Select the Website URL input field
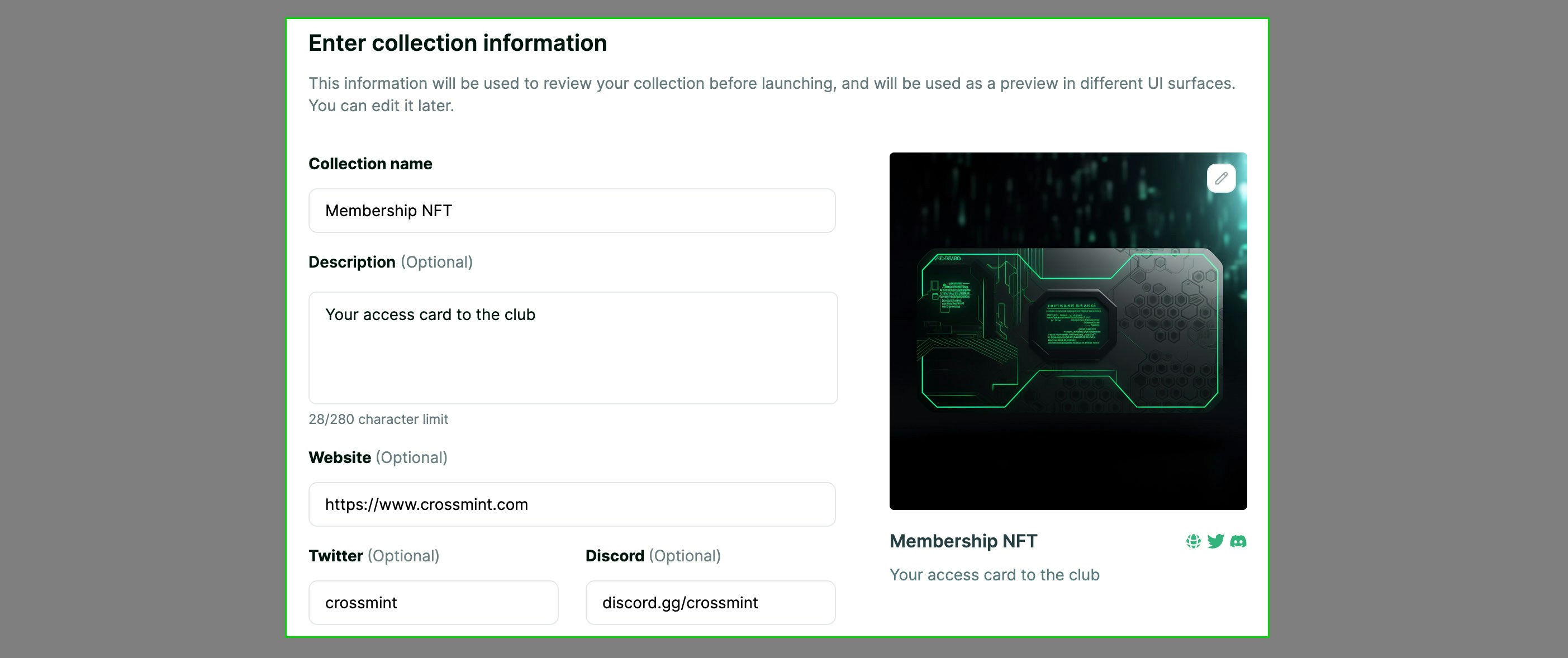 [572, 504]
